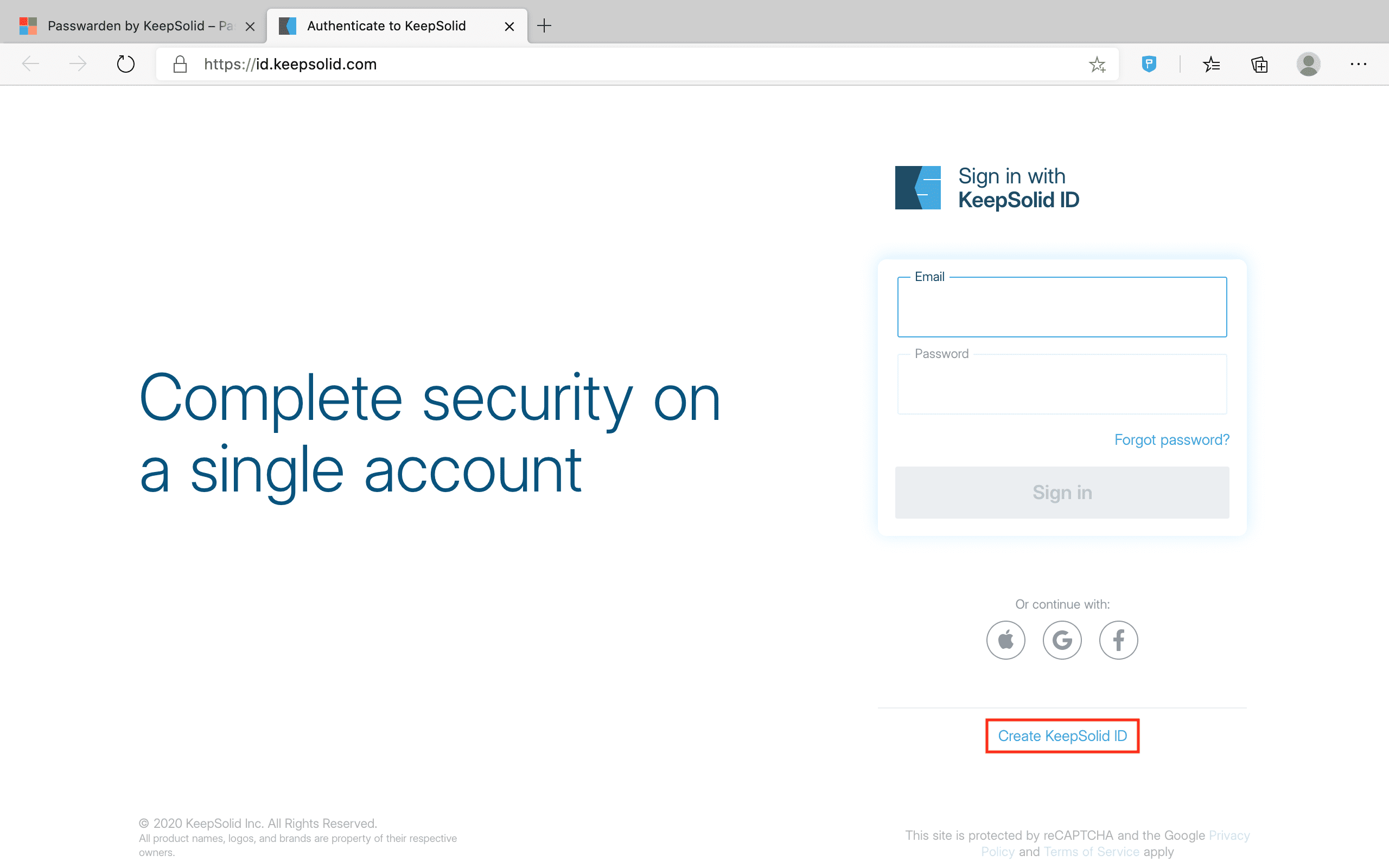Sign in with Apple icon
Viewport: 1389px width, 868px height.
point(1005,640)
